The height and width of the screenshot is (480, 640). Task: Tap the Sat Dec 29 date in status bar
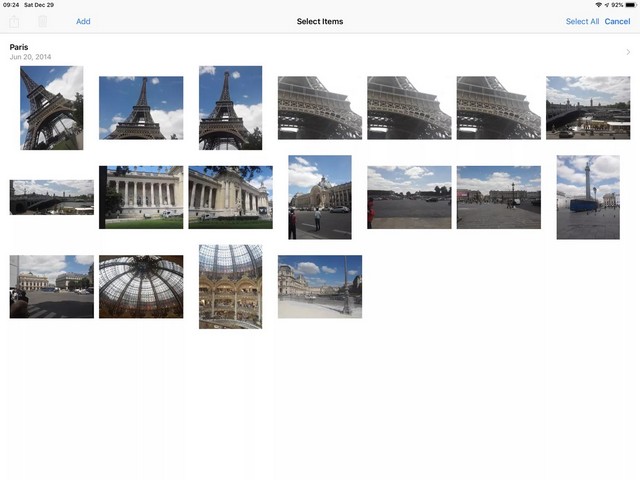[x=39, y=5]
